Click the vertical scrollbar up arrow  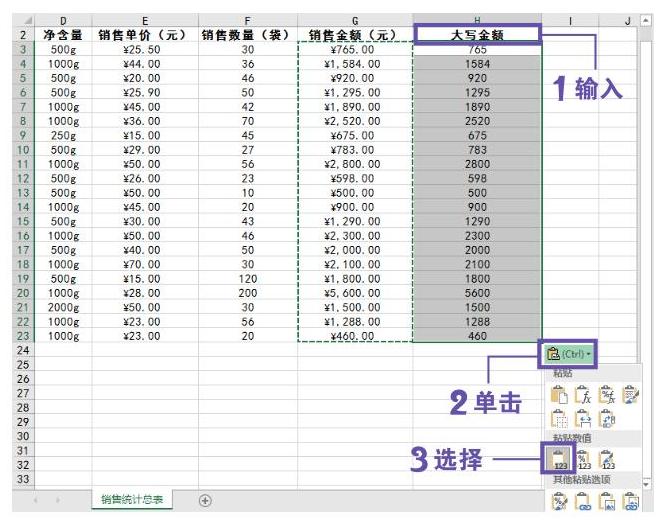[x=646, y=20]
